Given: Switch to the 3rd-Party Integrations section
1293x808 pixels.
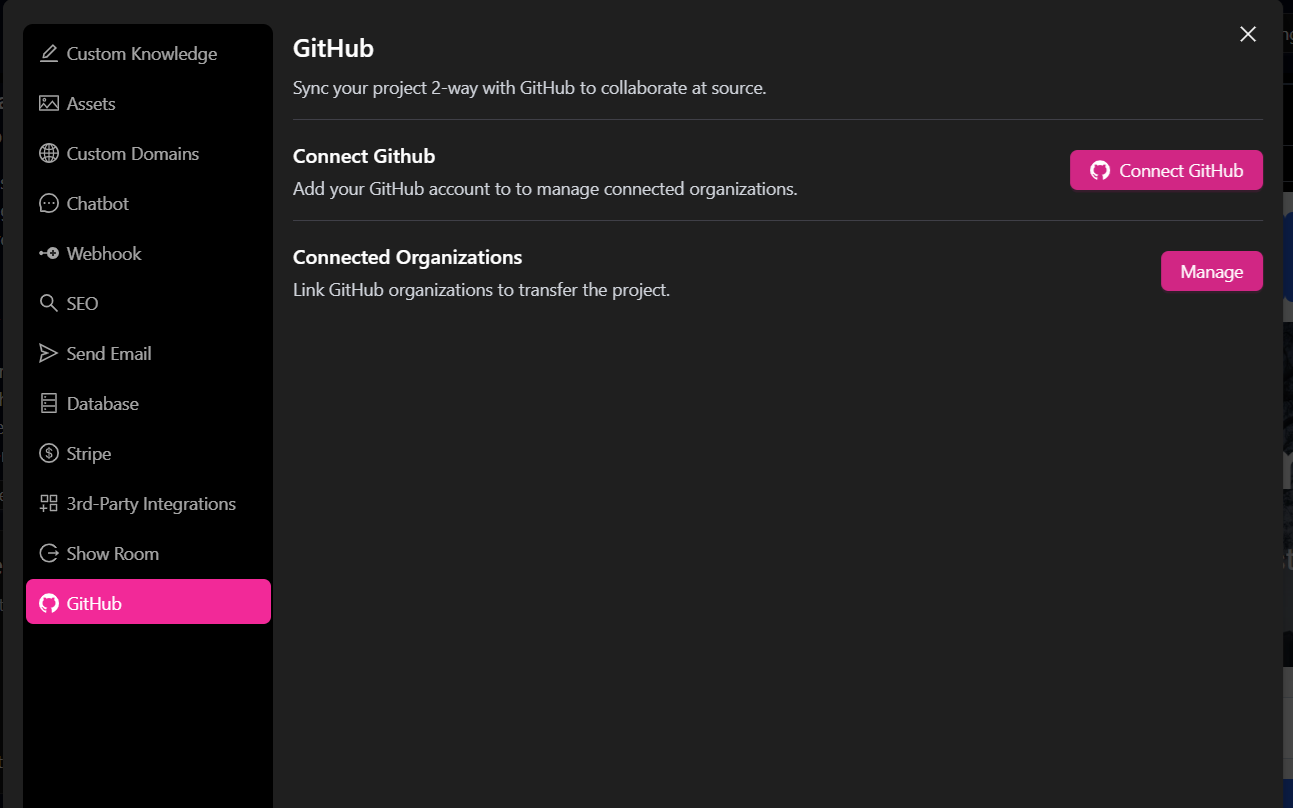Looking at the screenshot, I should 151,504.
